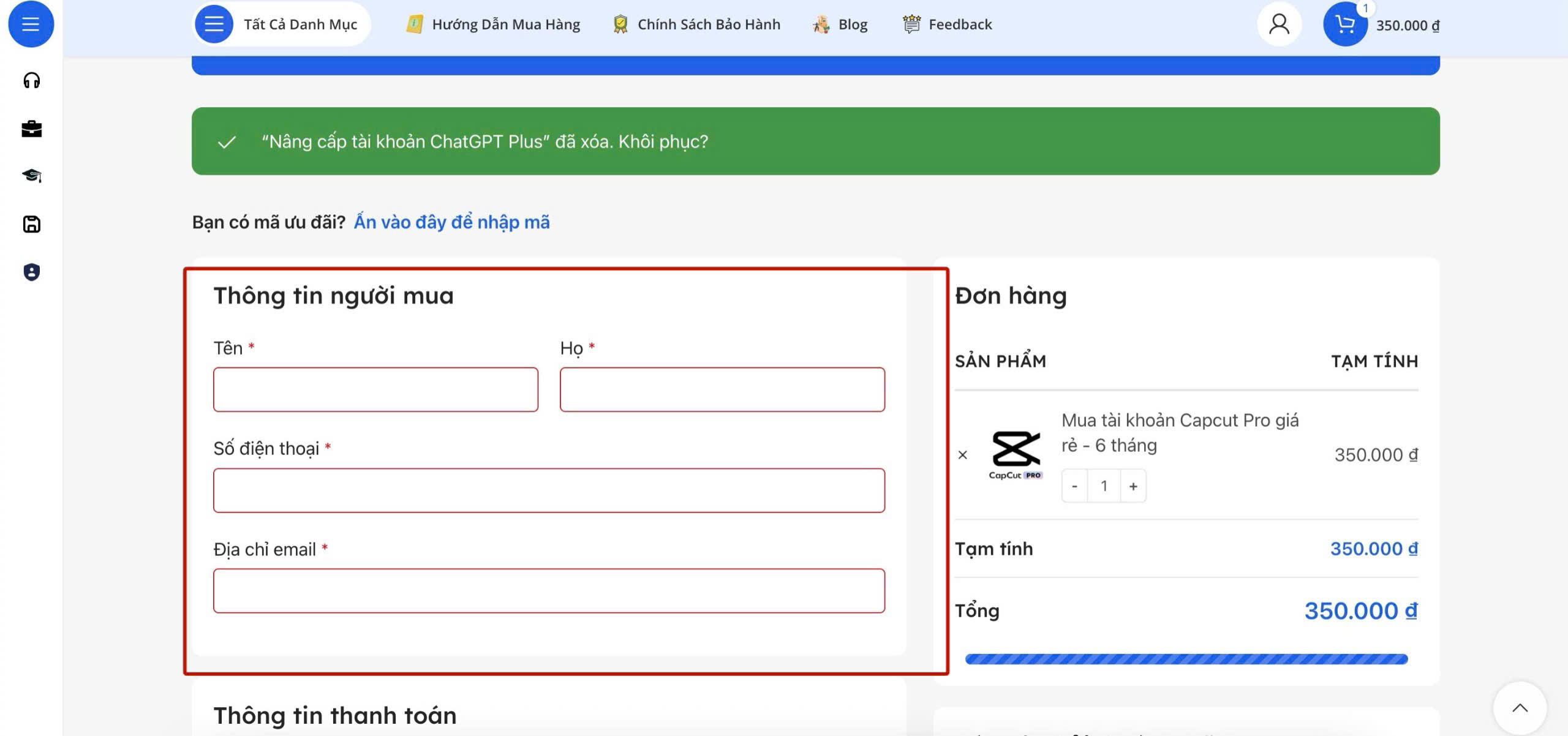This screenshot has height=736, width=1568.
Task: Click the cart total 350.000 đ in header
Action: click(1408, 25)
